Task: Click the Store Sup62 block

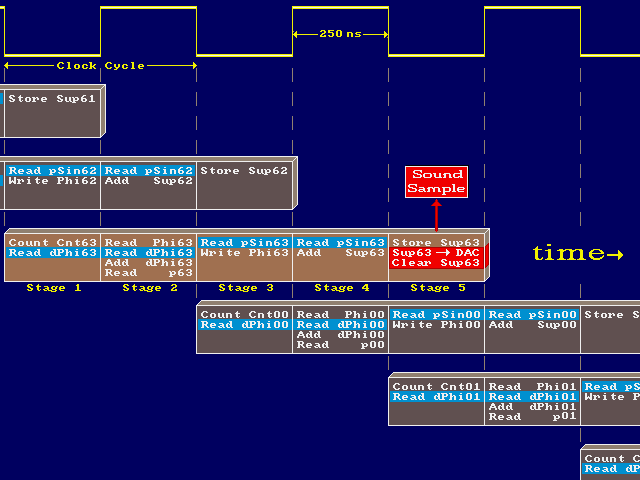Action: pos(244,171)
